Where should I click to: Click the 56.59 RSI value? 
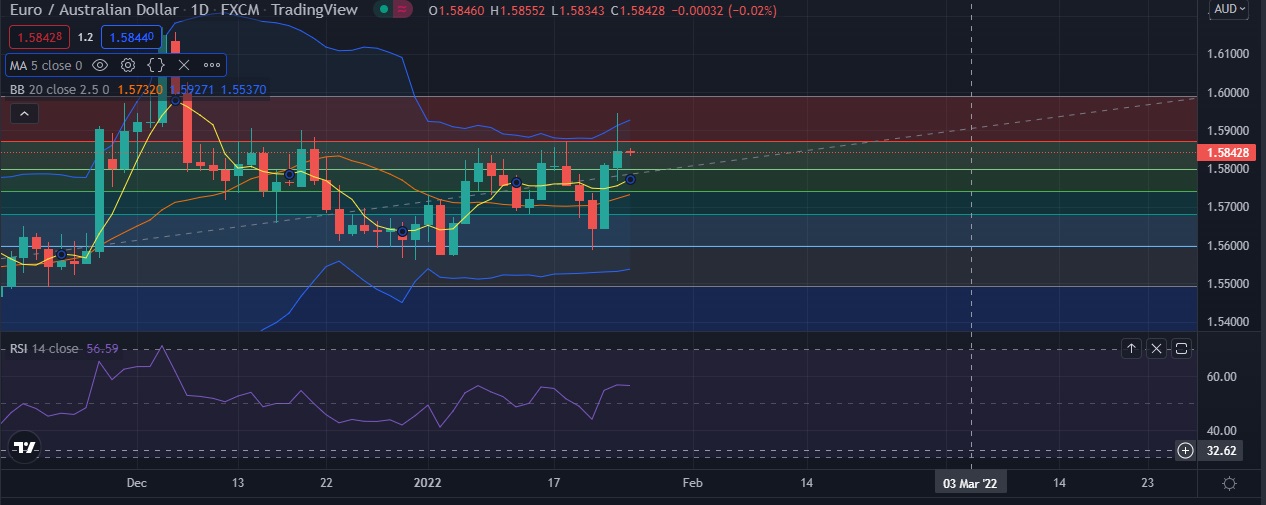(x=102, y=349)
